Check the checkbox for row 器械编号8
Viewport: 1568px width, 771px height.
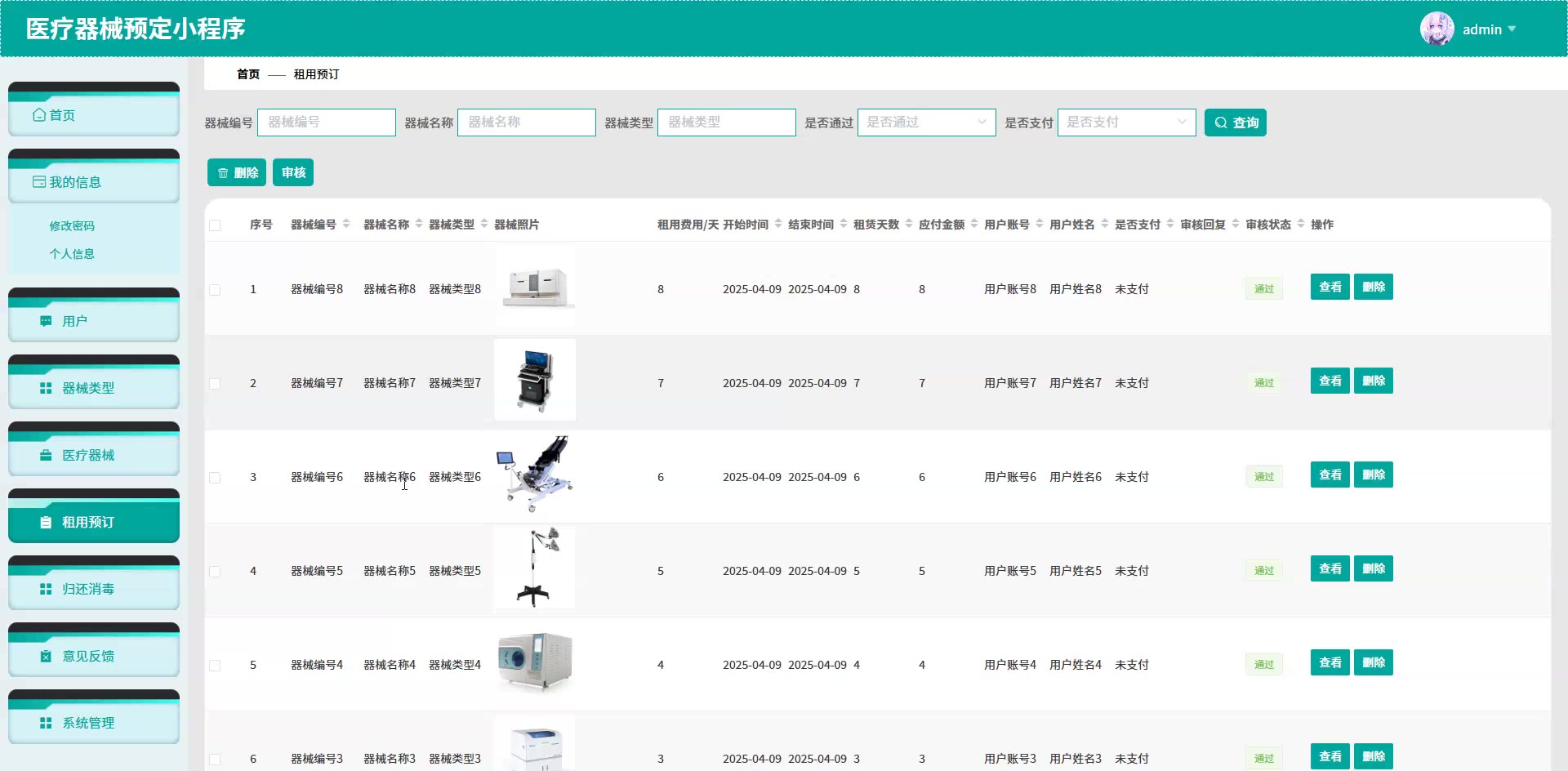[215, 290]
